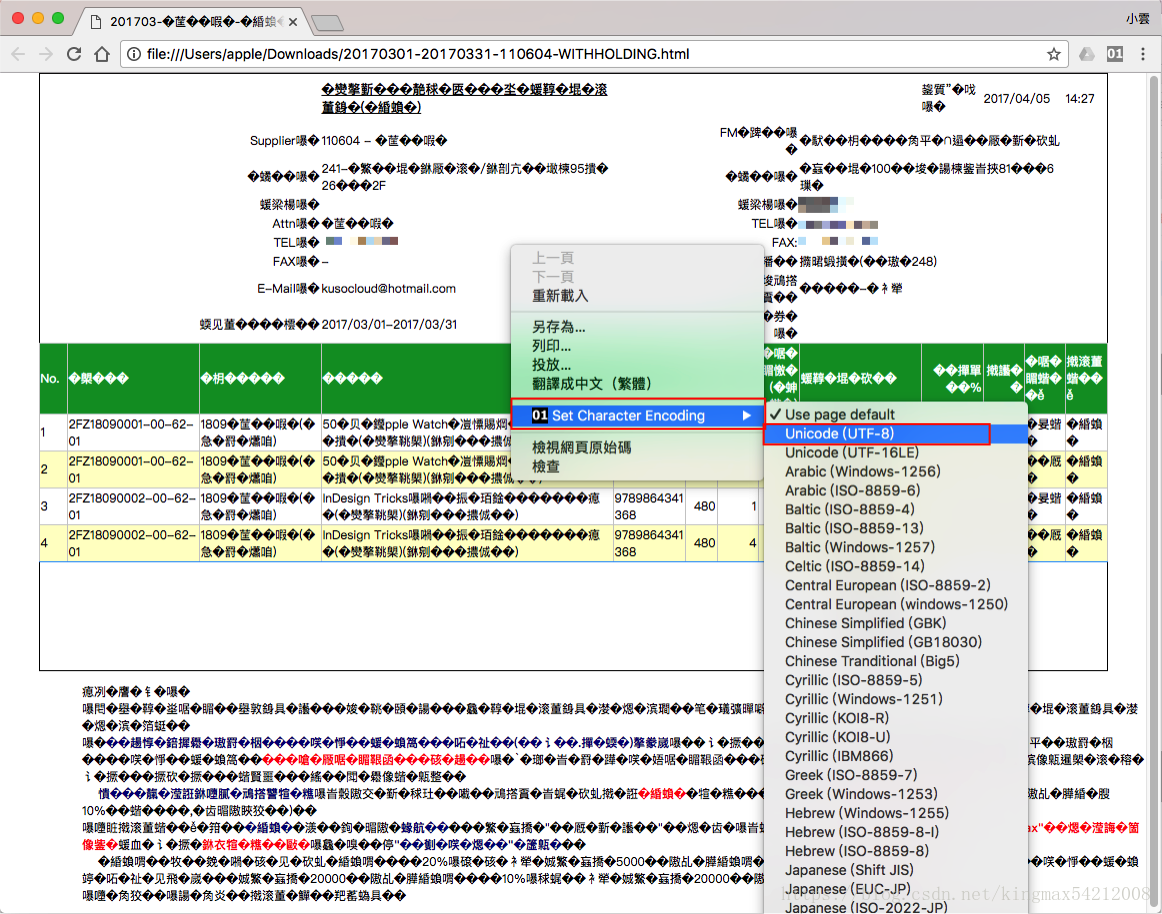Select Arabic (Windows-1256) encoding
Image resolution: width=1162 pixels, height=914 pixels.
[895, 471]
